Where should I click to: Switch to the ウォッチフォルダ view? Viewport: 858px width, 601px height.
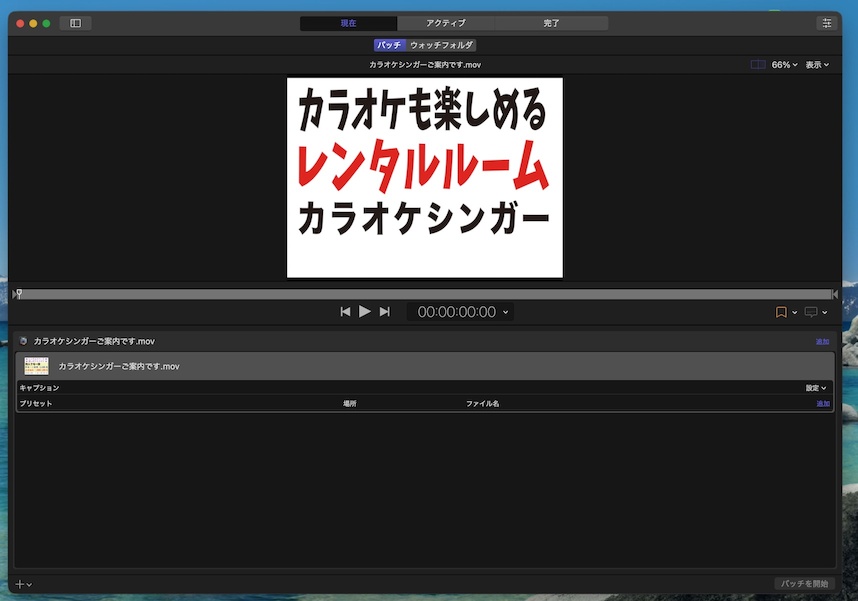point(441,45)
